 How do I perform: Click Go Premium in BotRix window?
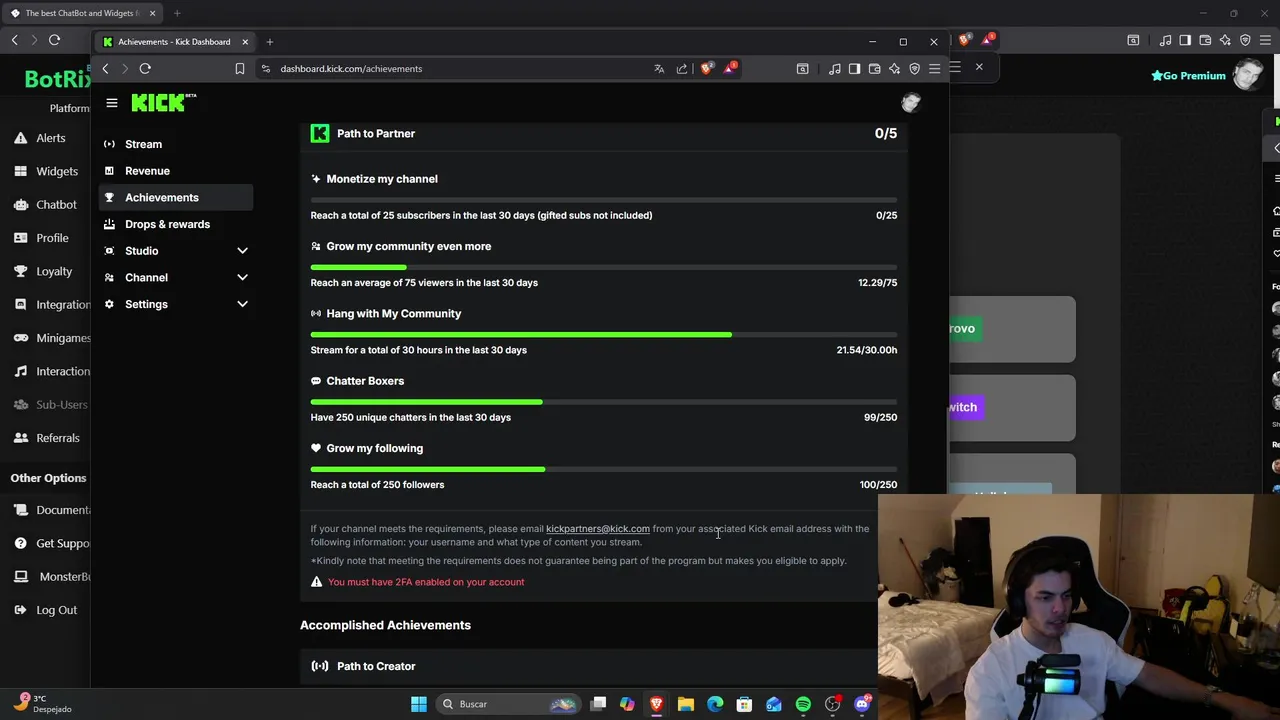point(1188,76)
